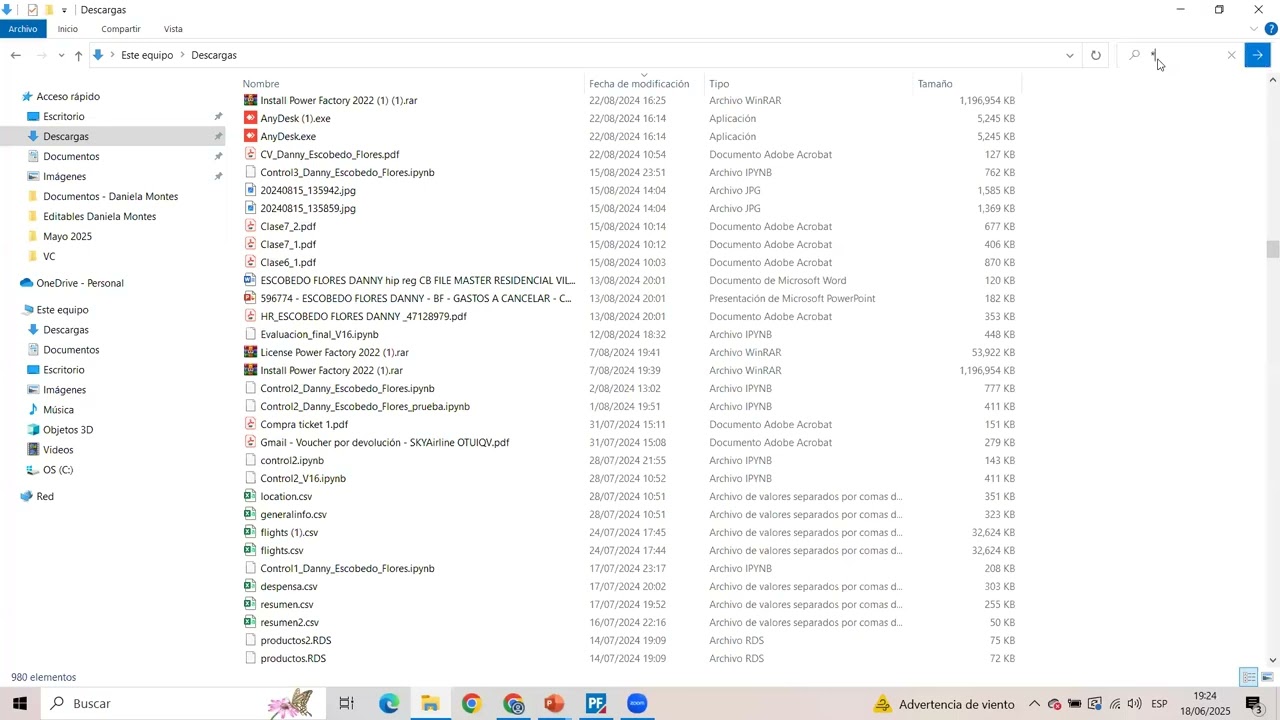Click the location.csv Excel icon
Viewport: 1280px width, 720px height.
[x=251, y=496]
